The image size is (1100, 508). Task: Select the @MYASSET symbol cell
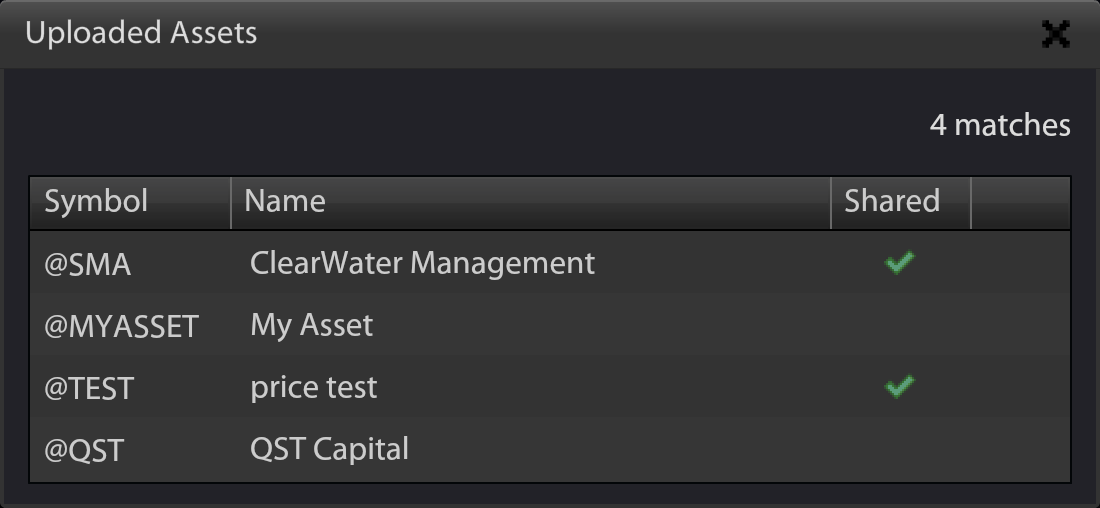[x=121, y=326]
